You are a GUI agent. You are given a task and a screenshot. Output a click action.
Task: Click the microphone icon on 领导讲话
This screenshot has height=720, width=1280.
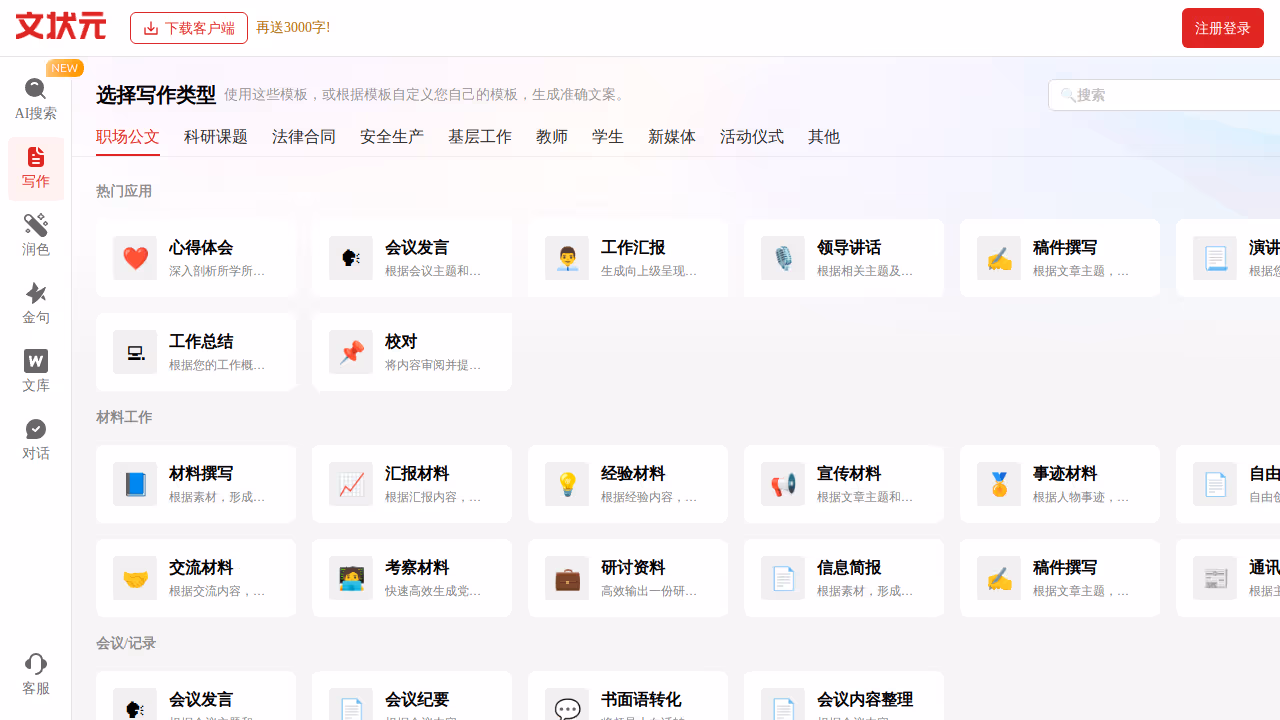point(783,258)
